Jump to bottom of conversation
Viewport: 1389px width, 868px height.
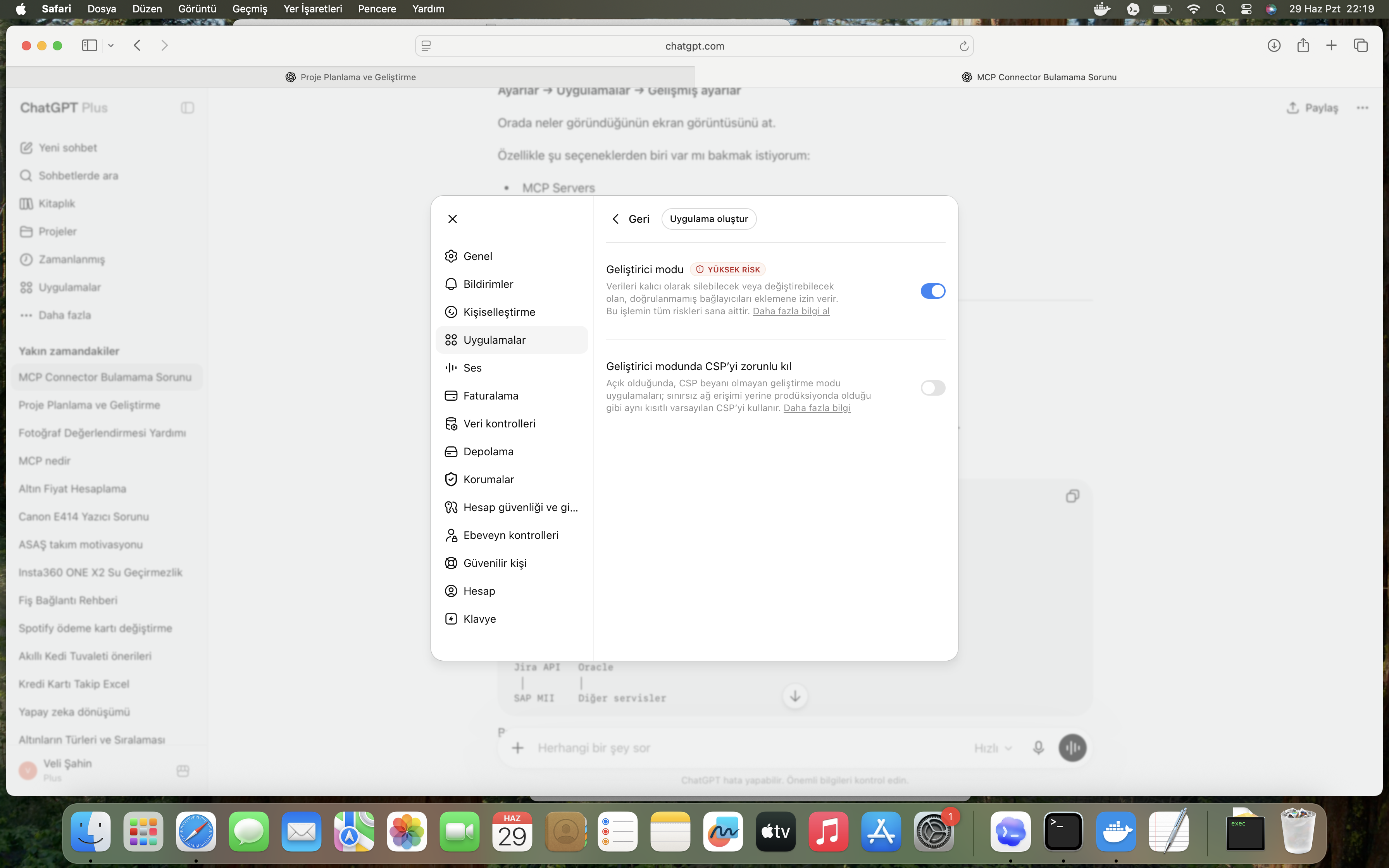pyautogui.click(x=795, y=696)
